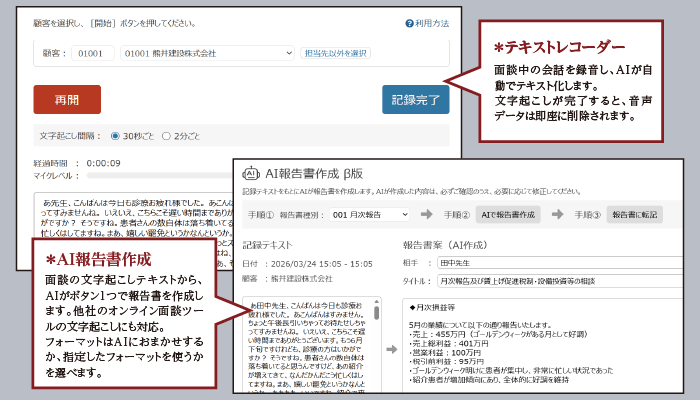The height and width of the screenshot is (400, 700).
Task: Click the AI report draft text area ◆月次損益等
Action: tap(543, 345)
